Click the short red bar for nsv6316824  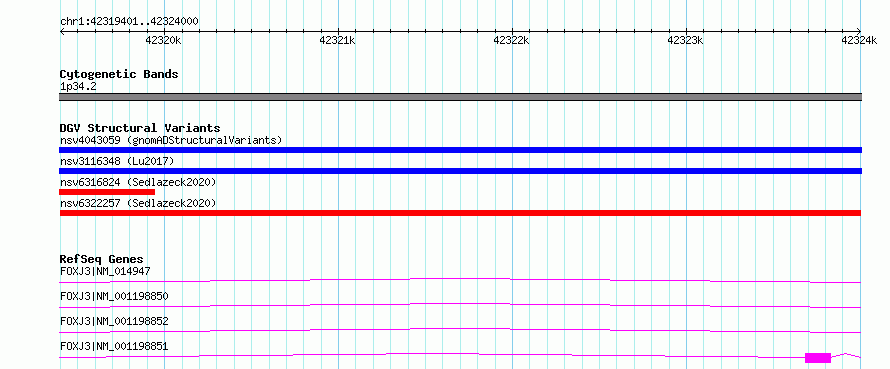tap(107, 192)
